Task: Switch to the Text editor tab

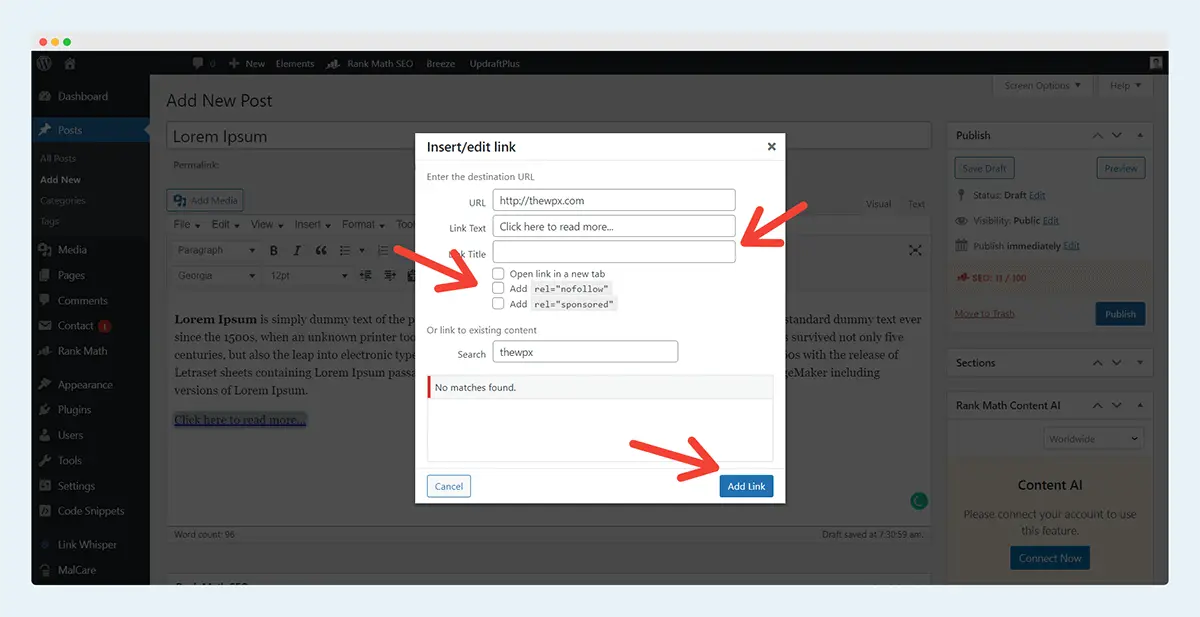Action: (916, 204)
